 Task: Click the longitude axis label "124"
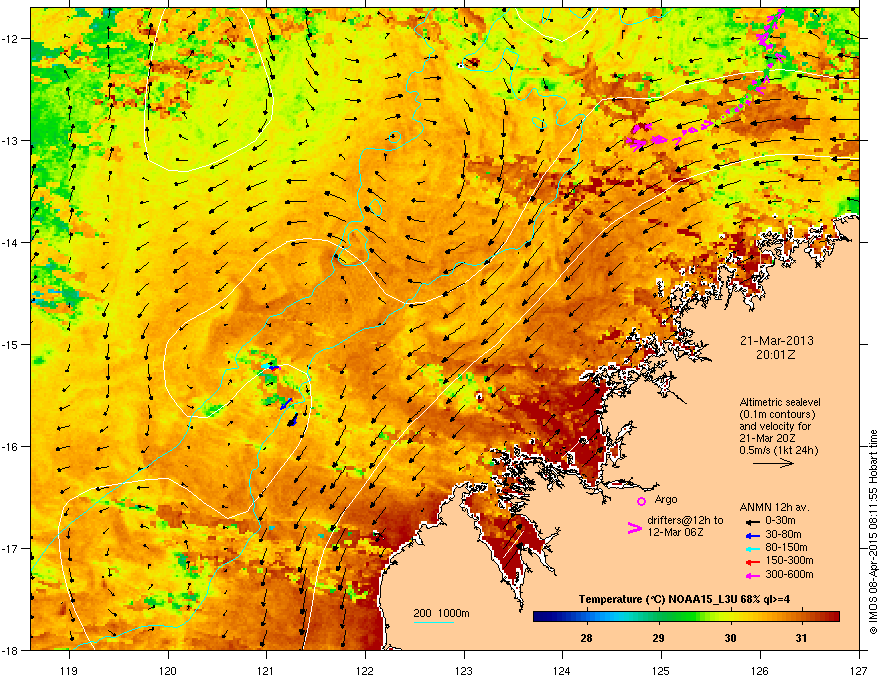(562, 671)
